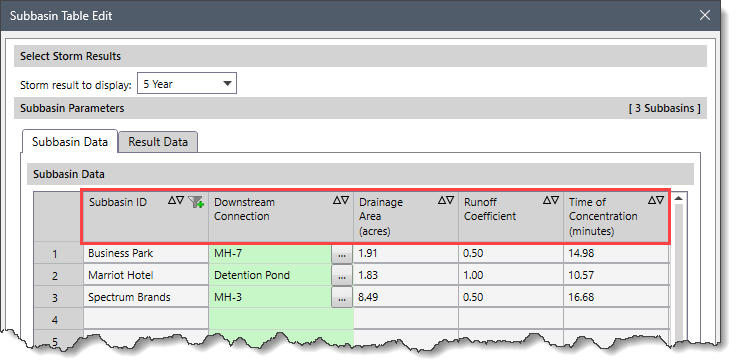Click drainage area value 8.49
The height and width of the screenshot is (360, 736).
[x=406, y=298]
